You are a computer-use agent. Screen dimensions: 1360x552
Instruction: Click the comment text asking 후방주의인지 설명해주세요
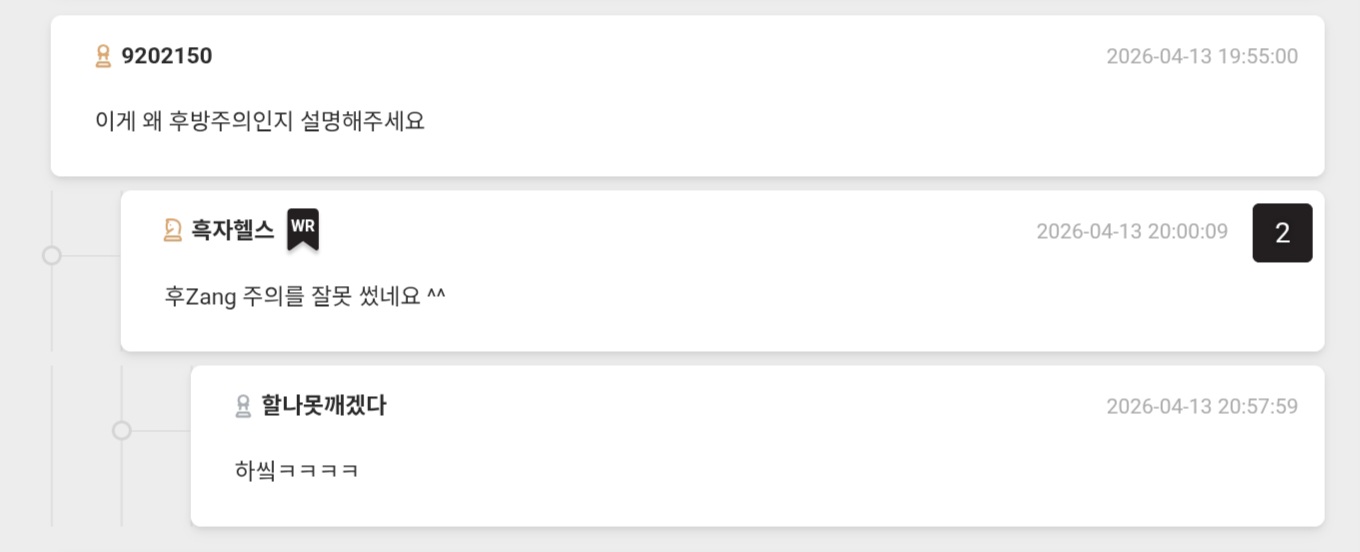click(x=260, y=122)
